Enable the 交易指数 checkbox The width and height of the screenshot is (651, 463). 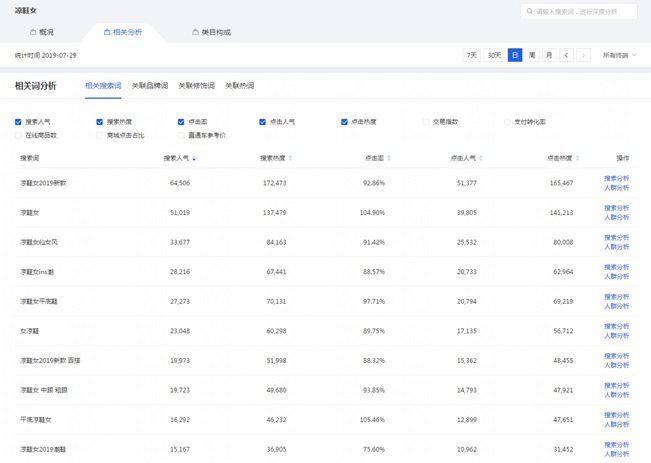click(426, 122)
